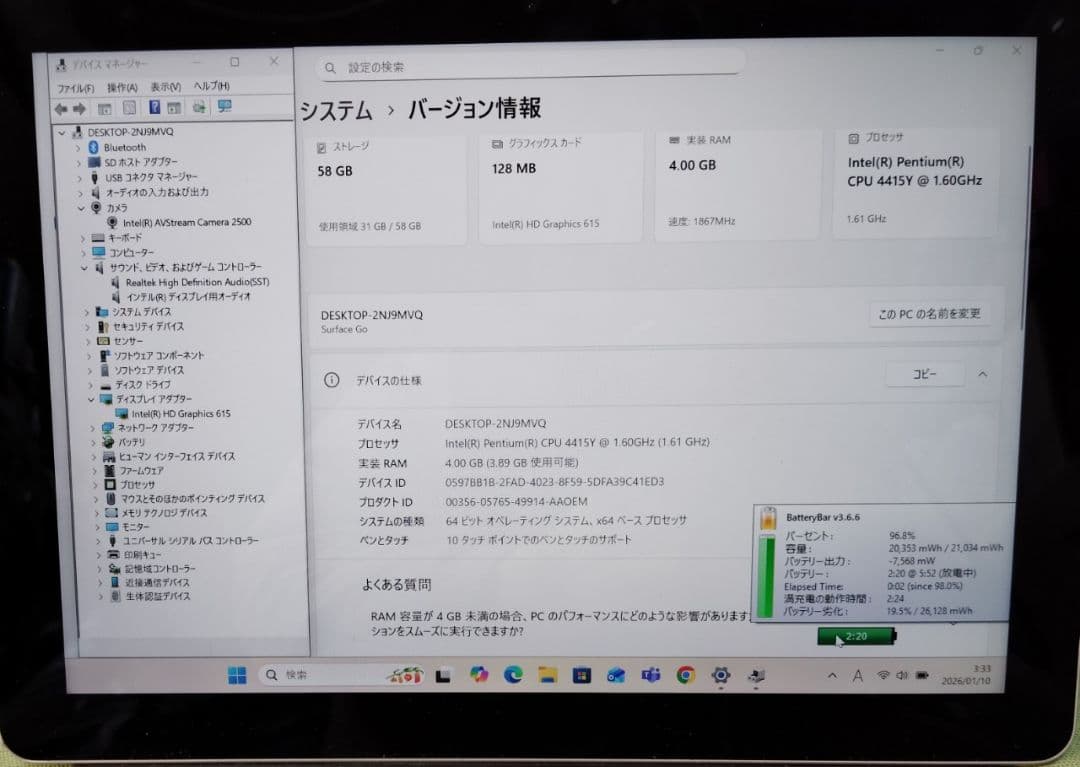This screenshot has height=767, width=1080.
Task: Open the 表示(V) menu
Action: [x=165, y=87]
